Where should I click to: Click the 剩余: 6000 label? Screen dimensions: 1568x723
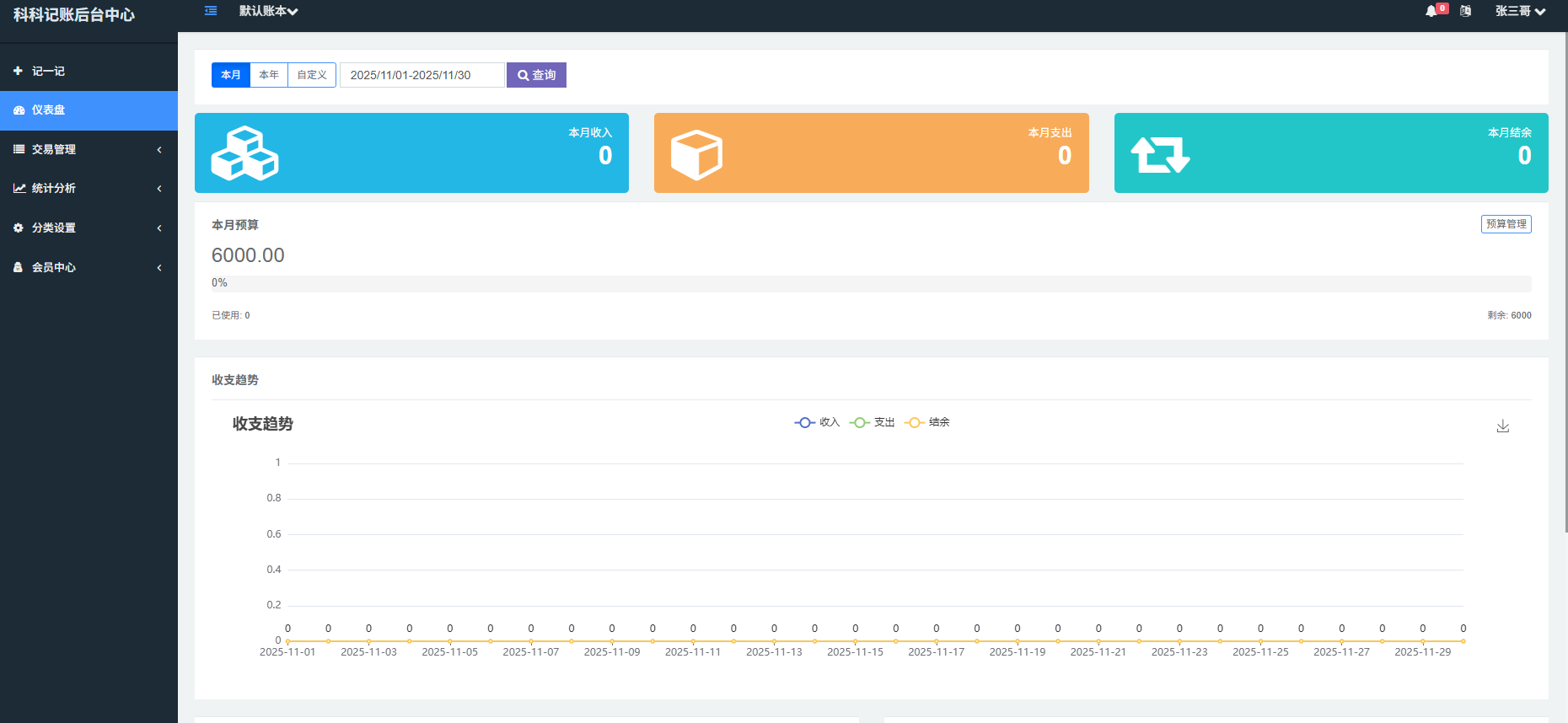[x=1509, y=315]
